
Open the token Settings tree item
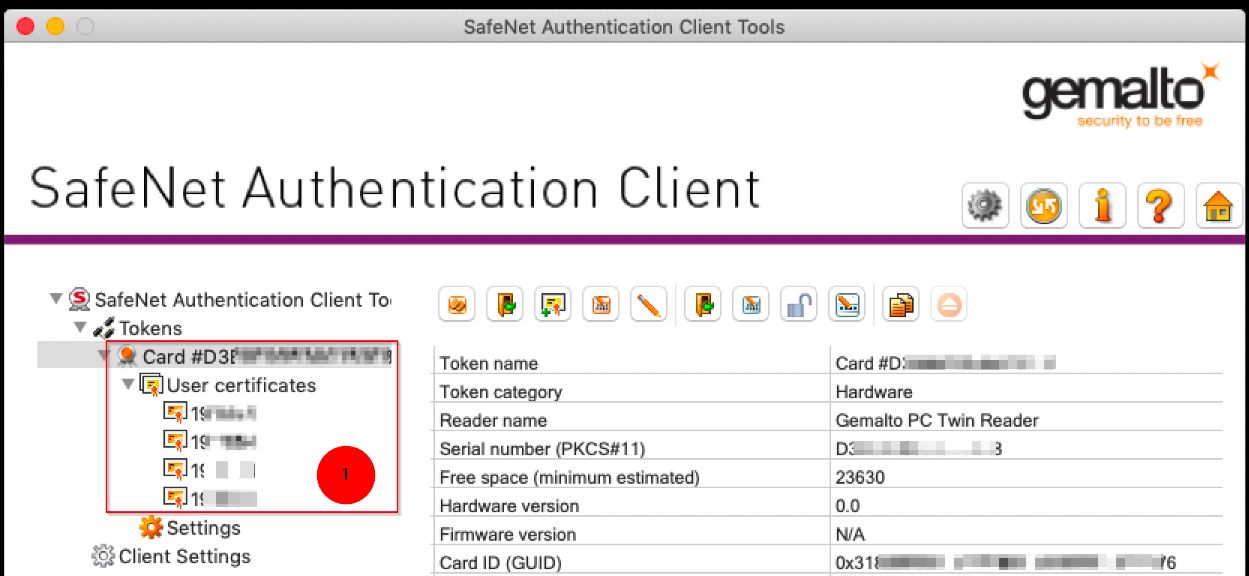pyautogui.click(x=191, y=527)
